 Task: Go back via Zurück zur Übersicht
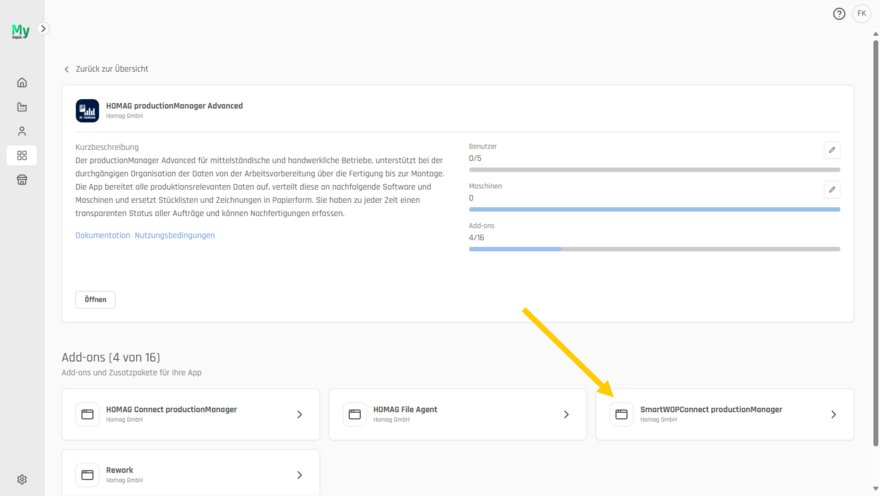point(106,69)
